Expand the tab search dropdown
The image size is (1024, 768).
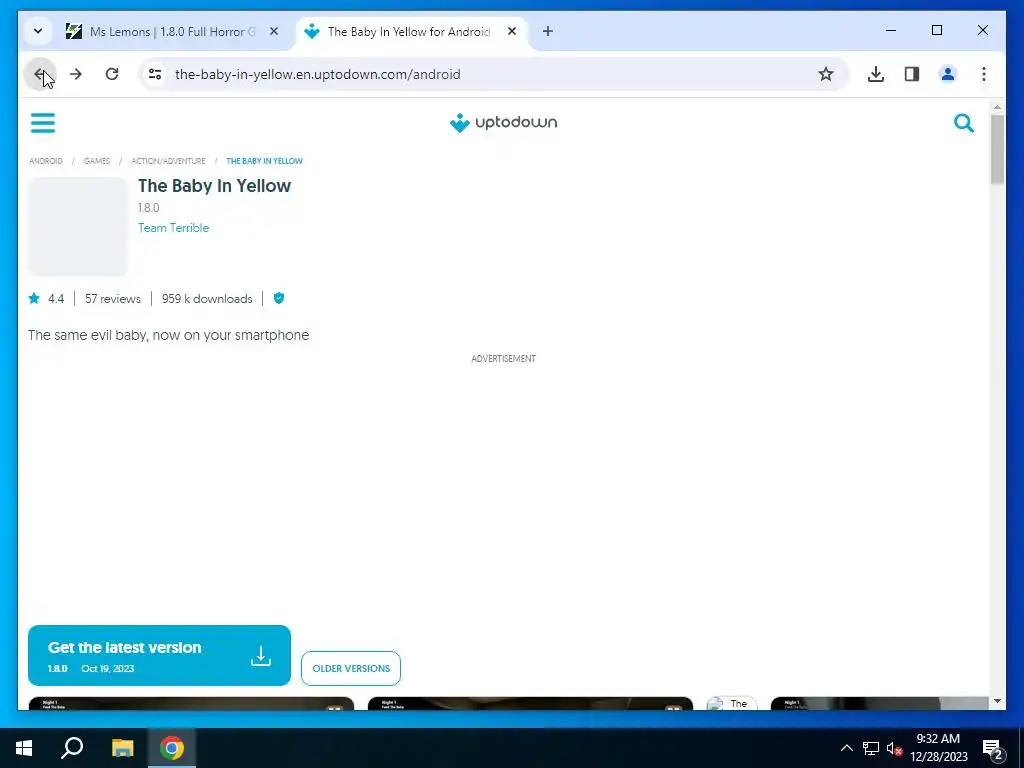click(38, 31)
